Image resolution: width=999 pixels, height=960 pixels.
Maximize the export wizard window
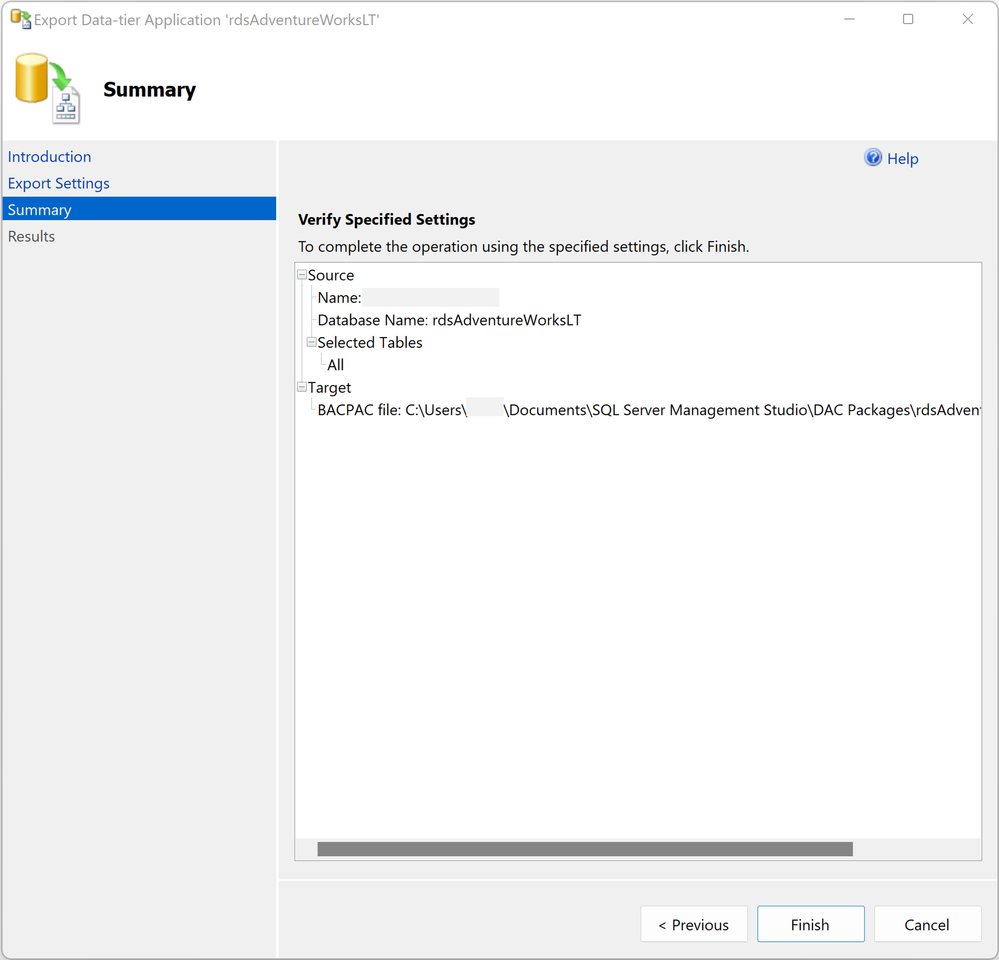tap(908, 19)
